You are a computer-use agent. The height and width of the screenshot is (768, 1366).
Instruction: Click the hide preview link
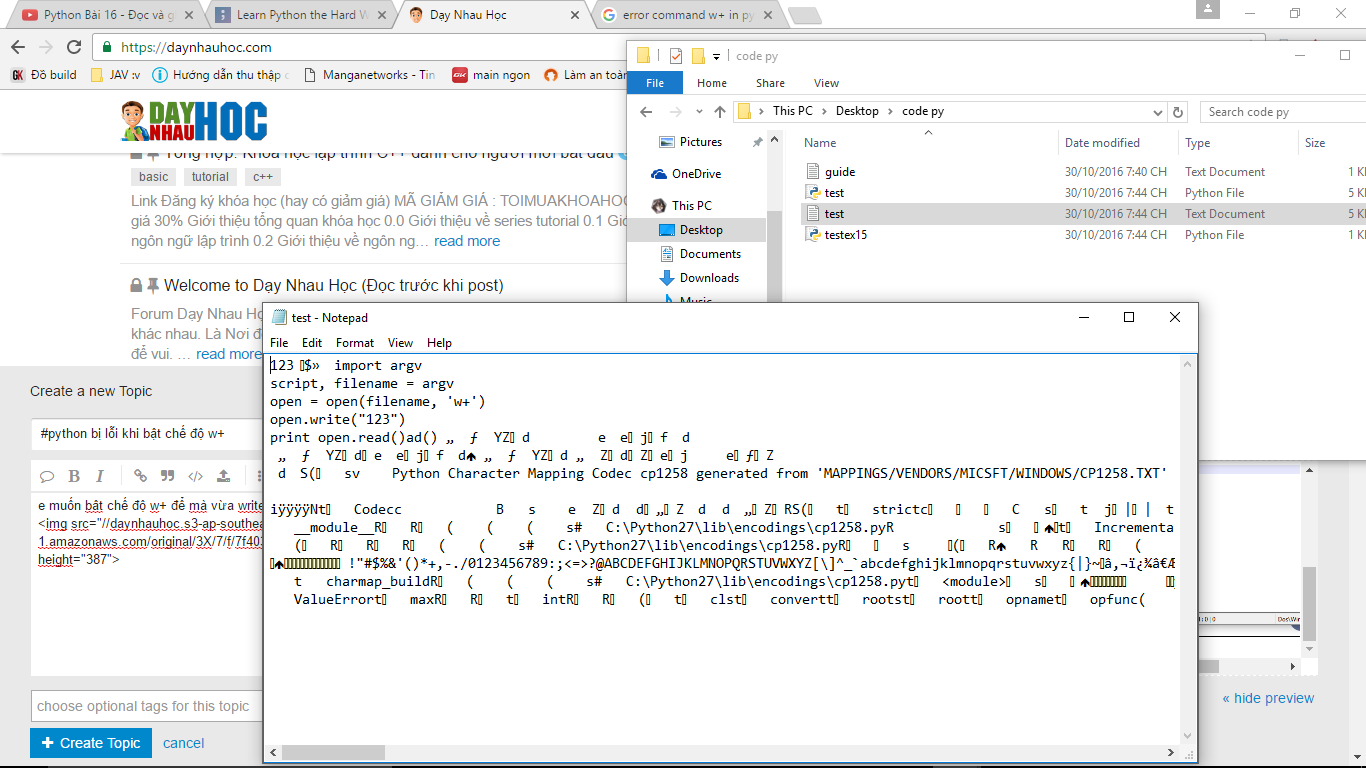1268,698
